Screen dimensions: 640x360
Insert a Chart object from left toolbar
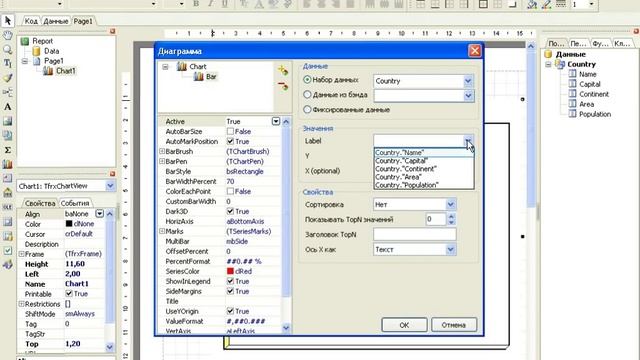click(8, 164)
